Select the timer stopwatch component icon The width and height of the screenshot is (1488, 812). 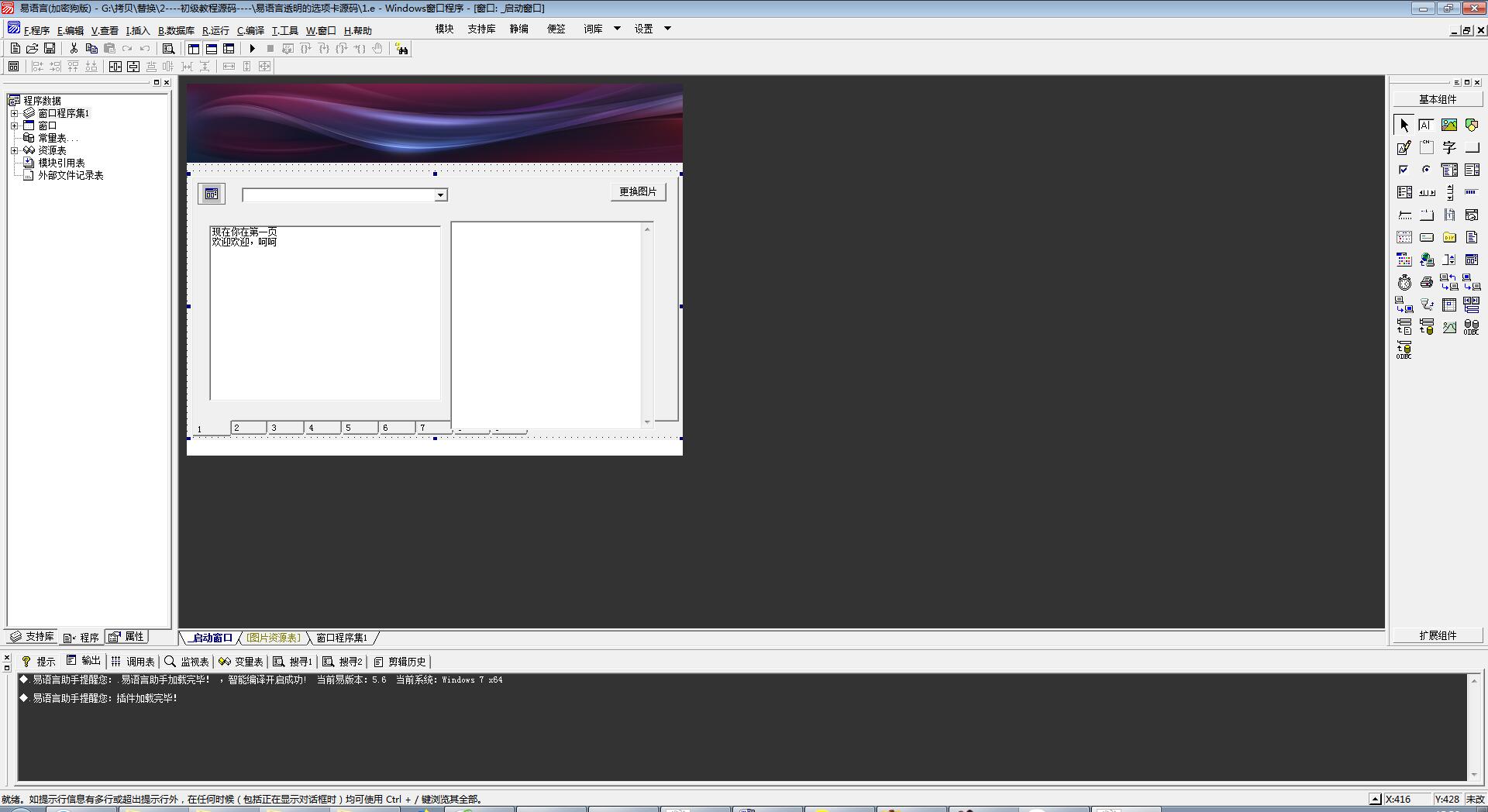point(1404,282)
